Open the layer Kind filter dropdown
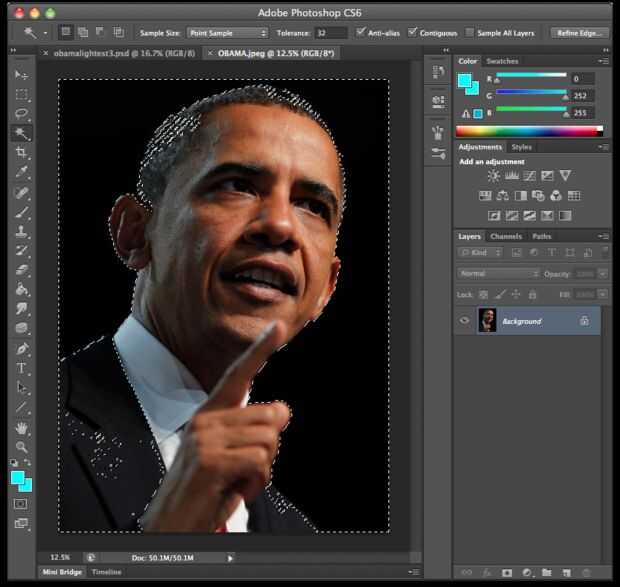620x587 pixels. pyautogui.click(x=480, y=253)
